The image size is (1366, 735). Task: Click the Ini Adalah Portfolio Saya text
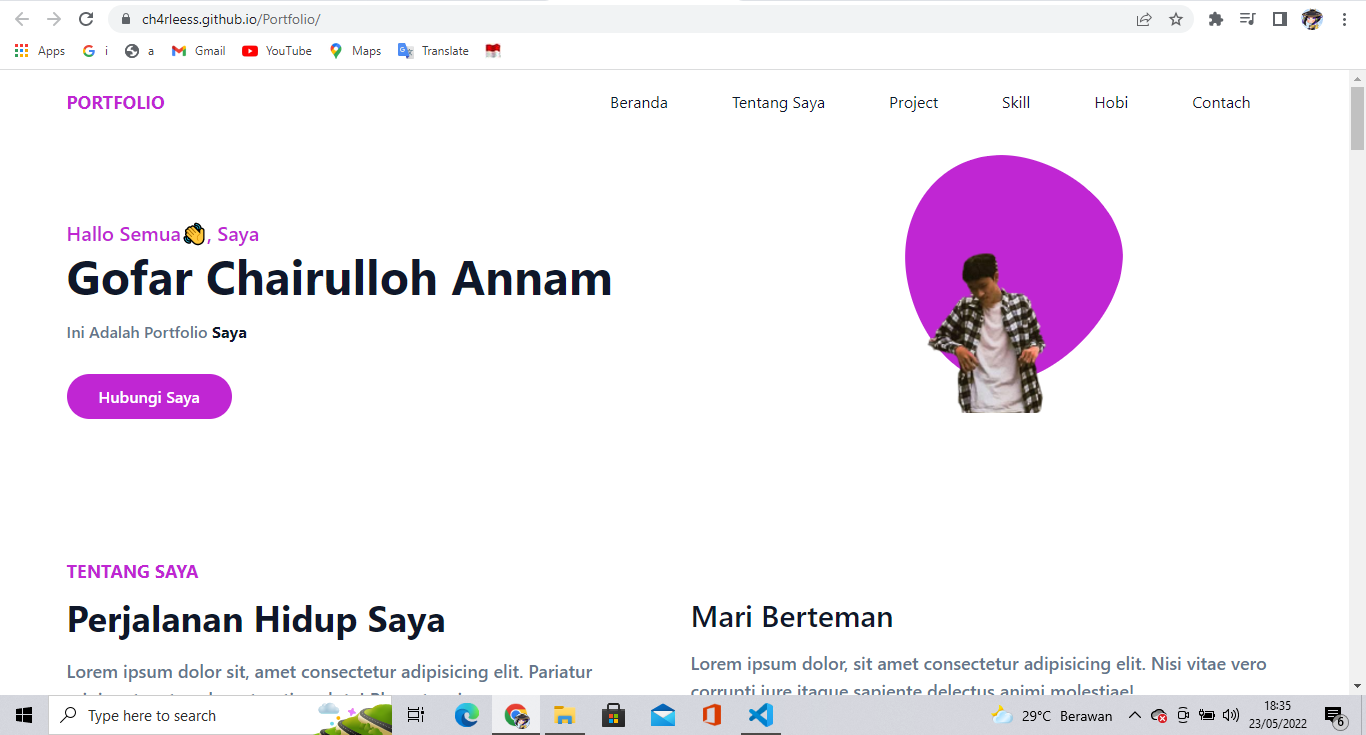[157, 333]
